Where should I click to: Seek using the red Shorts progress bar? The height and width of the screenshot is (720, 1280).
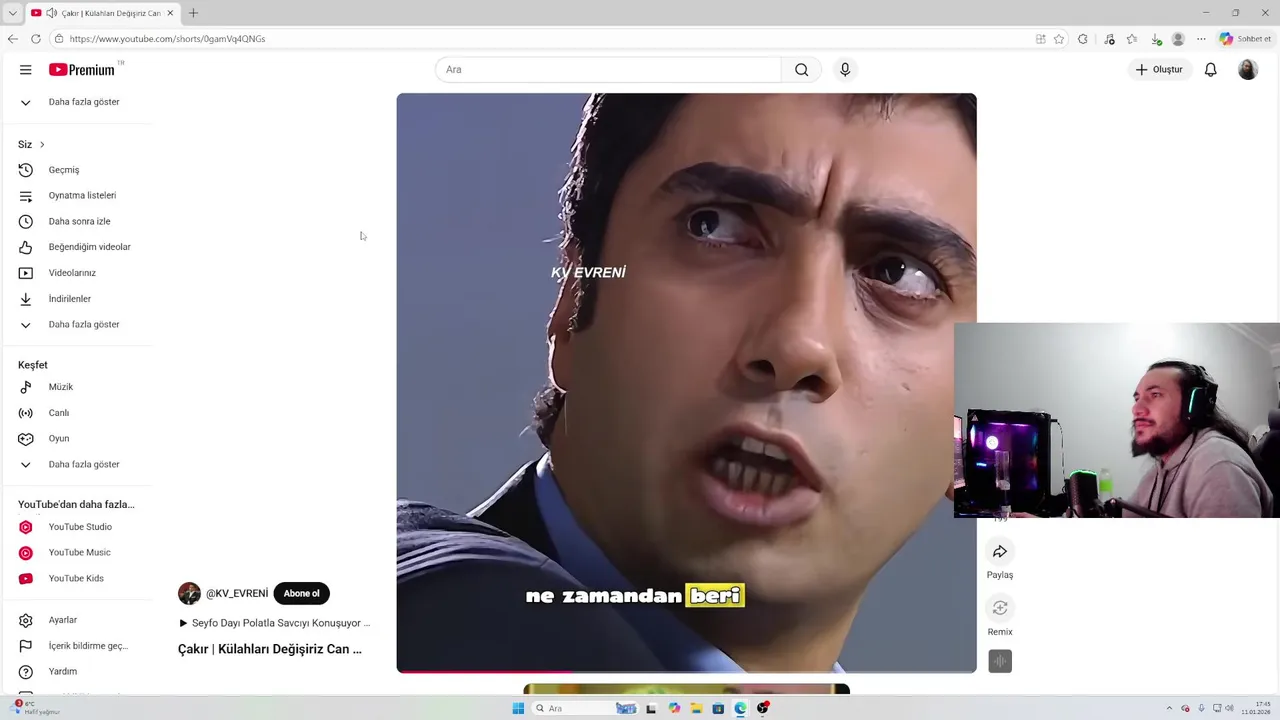pyautogui.click(x=686, y=671)
